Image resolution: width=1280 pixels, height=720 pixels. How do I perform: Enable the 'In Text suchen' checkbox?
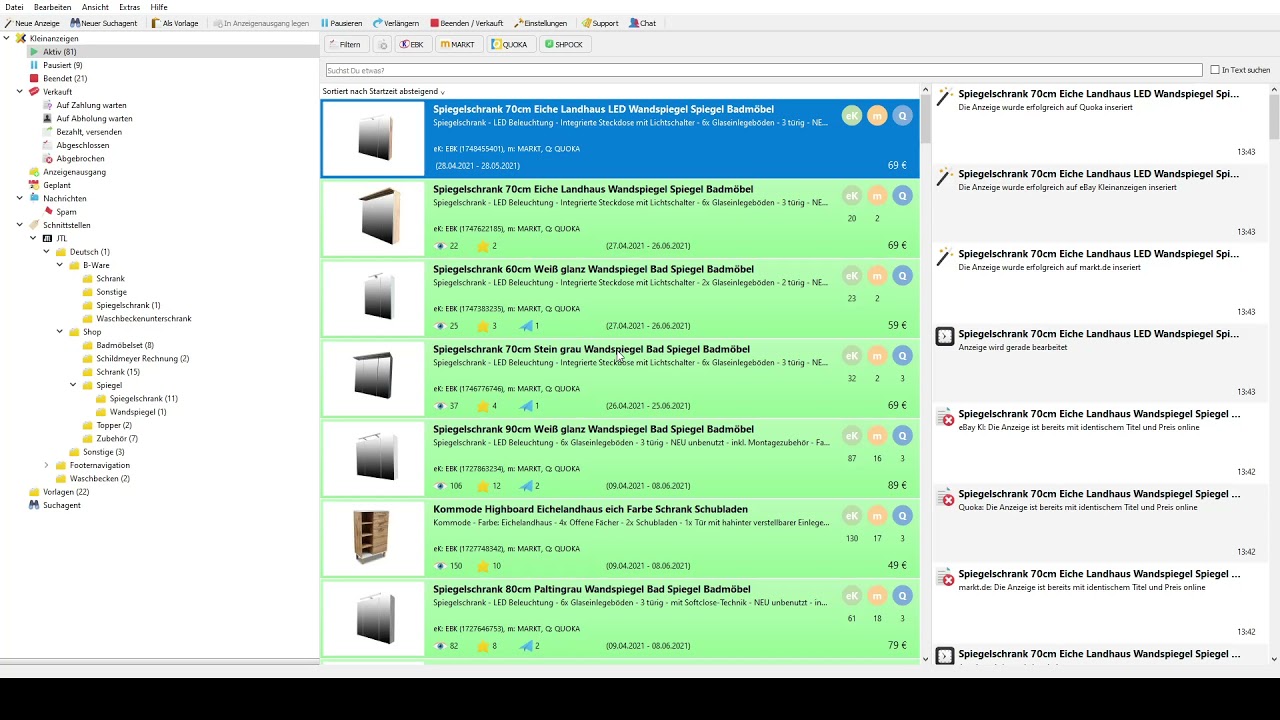pos(1215,70)
